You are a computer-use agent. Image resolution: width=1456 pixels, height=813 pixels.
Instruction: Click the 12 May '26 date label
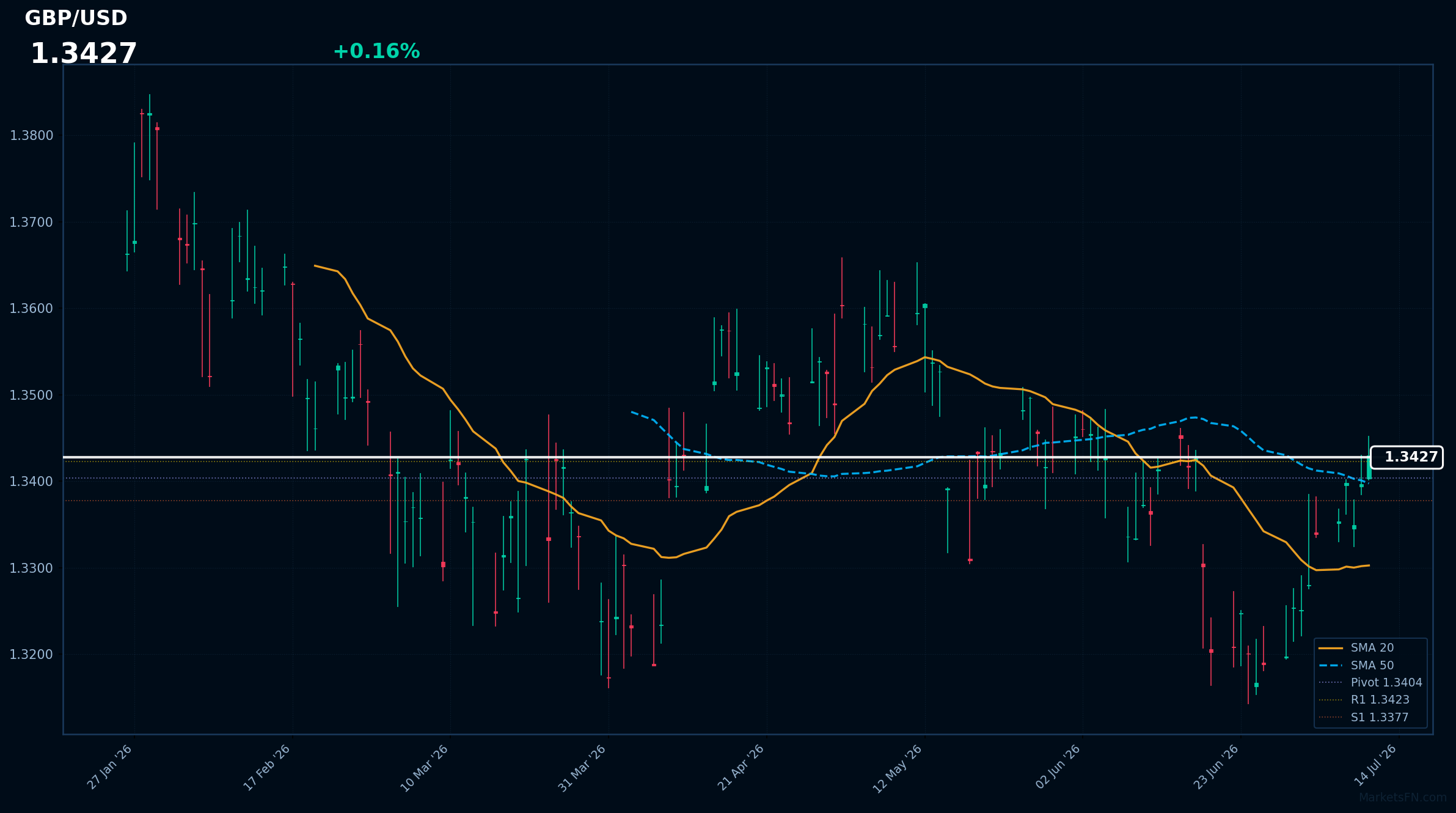pyautogui.click(x=898, y=769)
